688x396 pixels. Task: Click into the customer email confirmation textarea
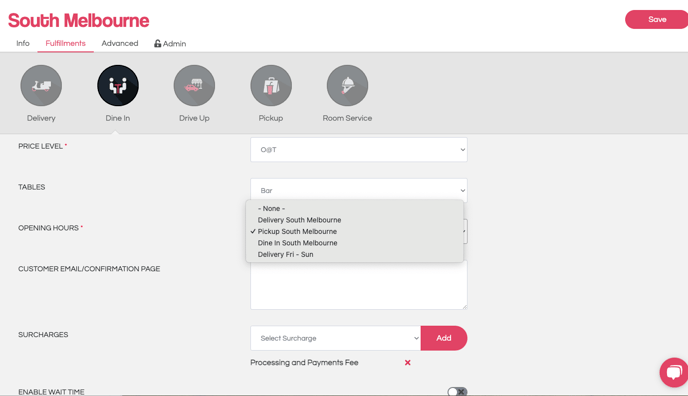point(358,285)
